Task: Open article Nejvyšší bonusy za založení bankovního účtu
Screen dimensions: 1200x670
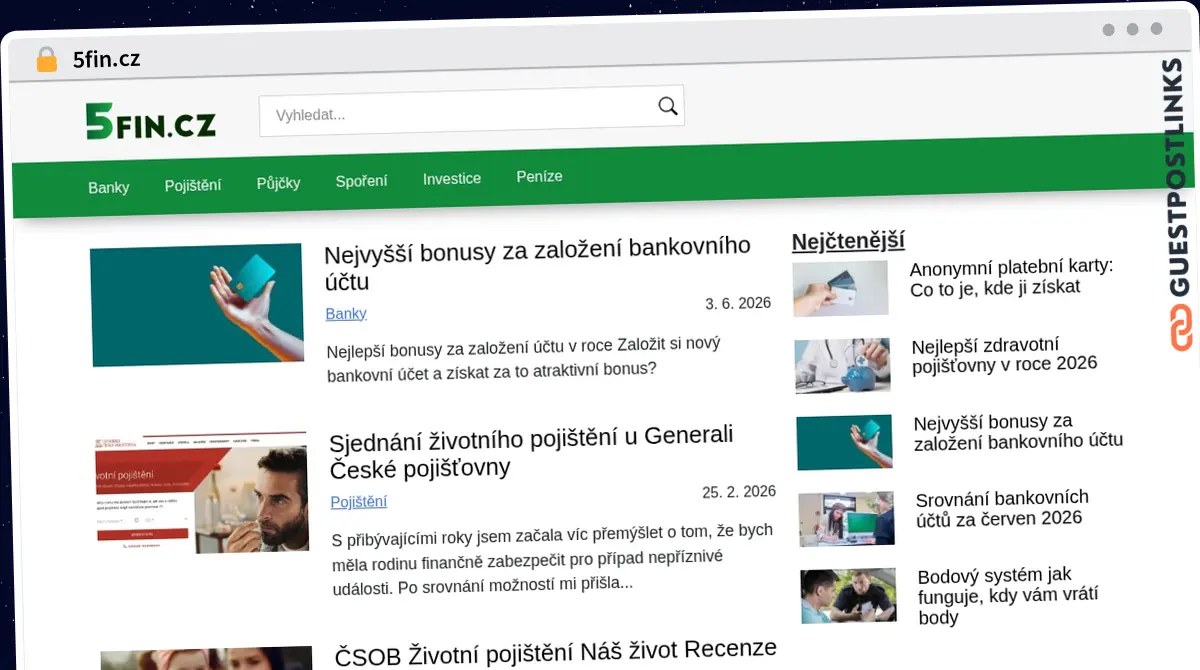Action: [x=537, y=264]
